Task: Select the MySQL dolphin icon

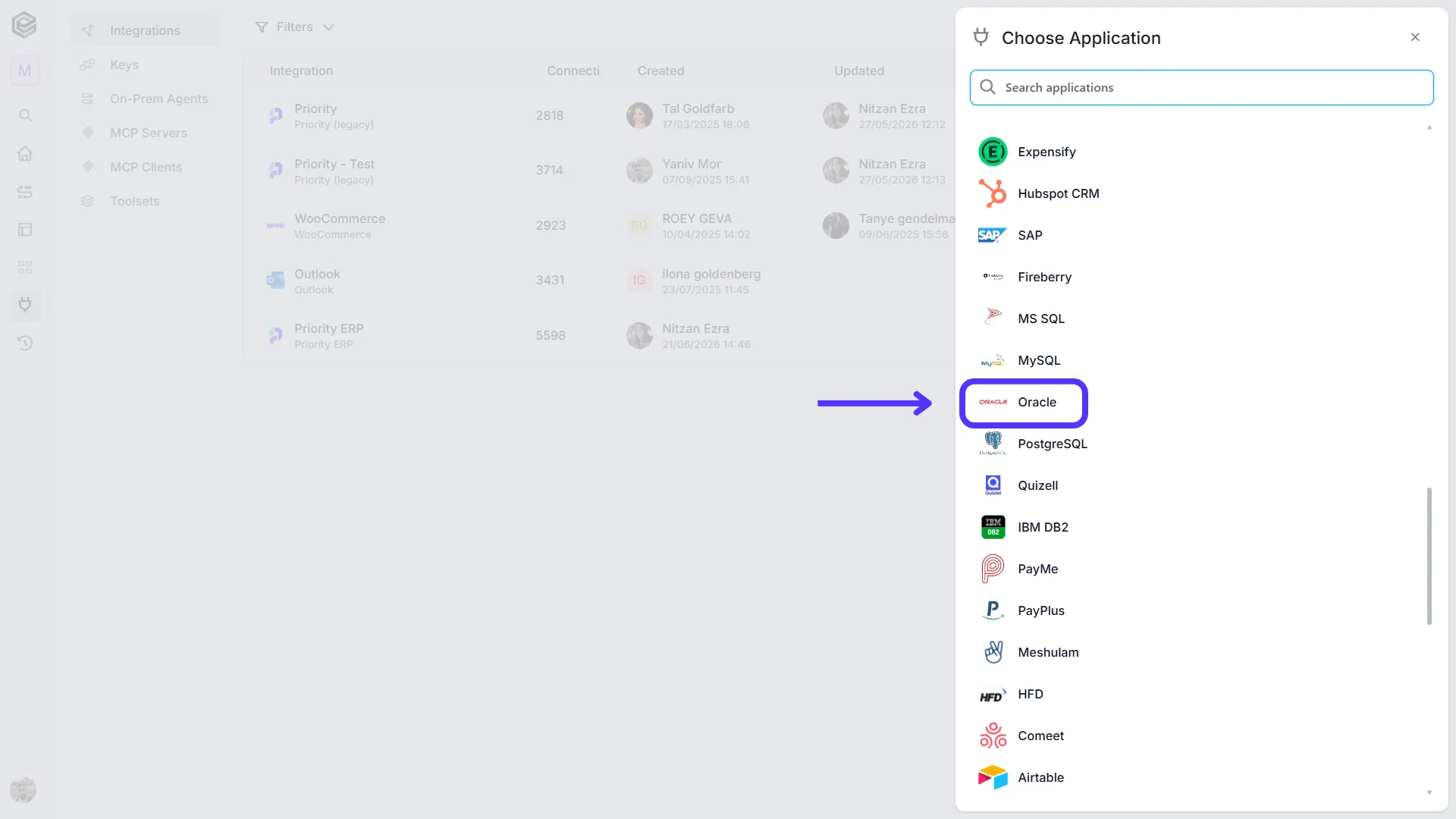Action: (993, 360)
